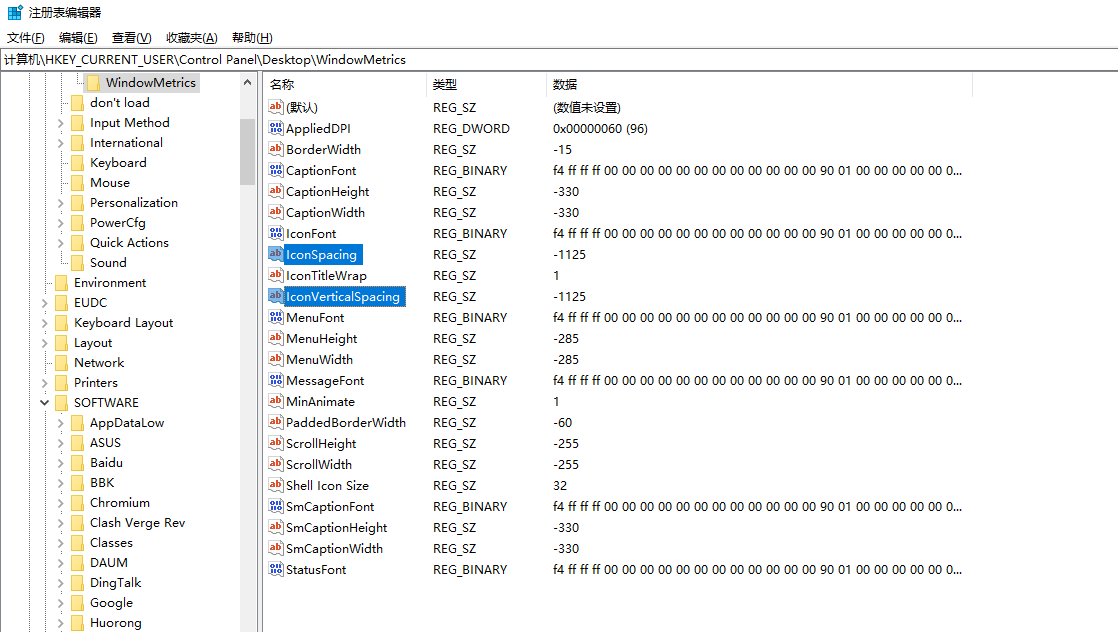Click the SmCaptionFont binary icon

pyautogui.click(x=276, y=506)
